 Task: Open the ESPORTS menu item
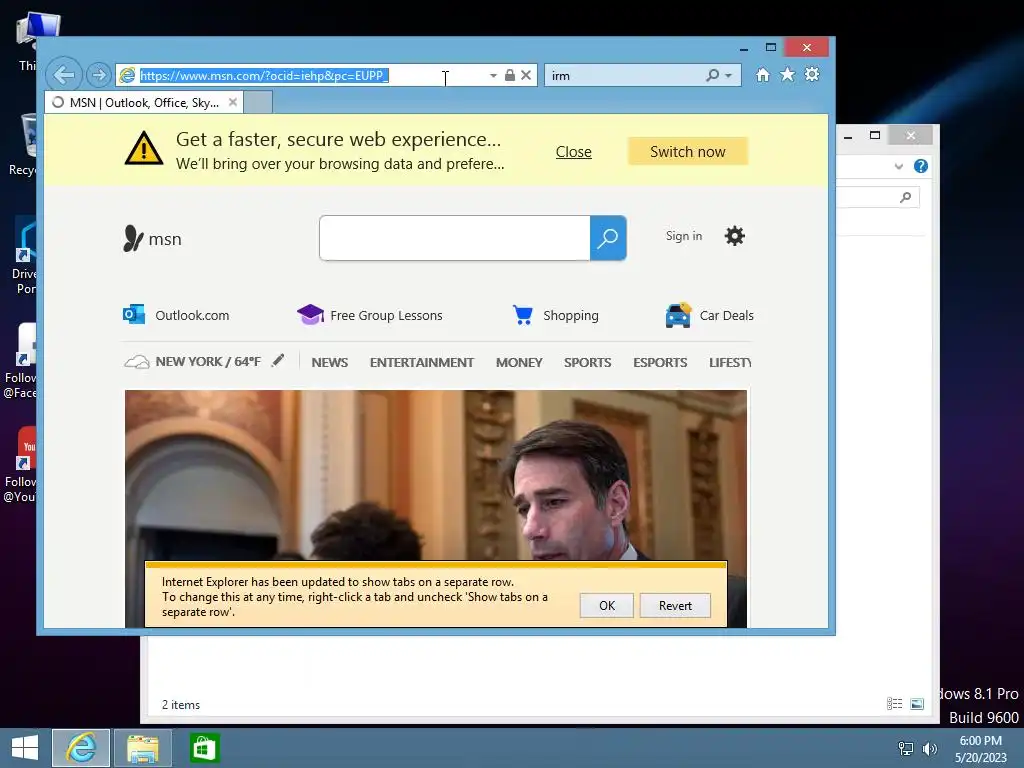(660, 362)
